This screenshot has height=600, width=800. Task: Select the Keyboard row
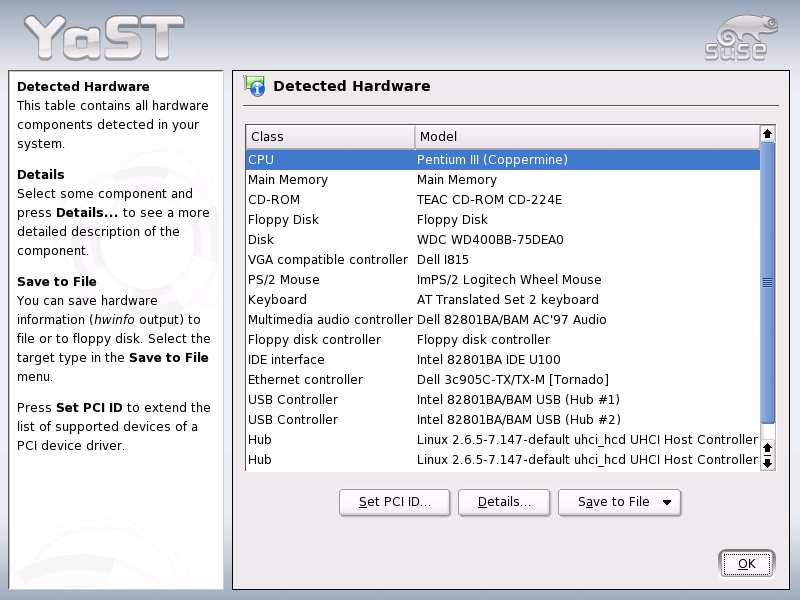(x=503, y=299)
